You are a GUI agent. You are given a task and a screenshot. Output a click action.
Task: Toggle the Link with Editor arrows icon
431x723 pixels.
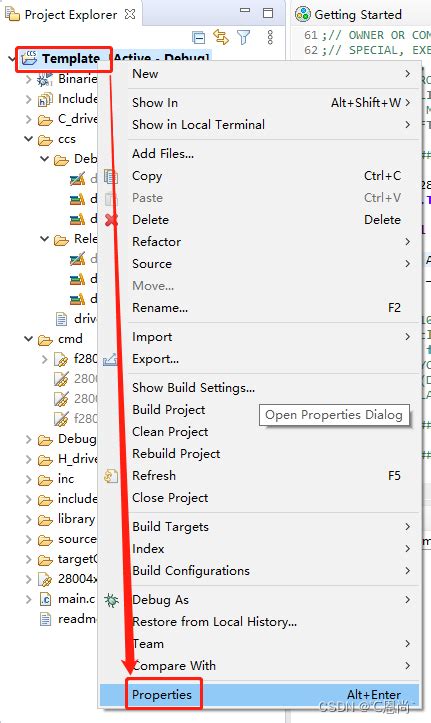(x=221, y=37)
